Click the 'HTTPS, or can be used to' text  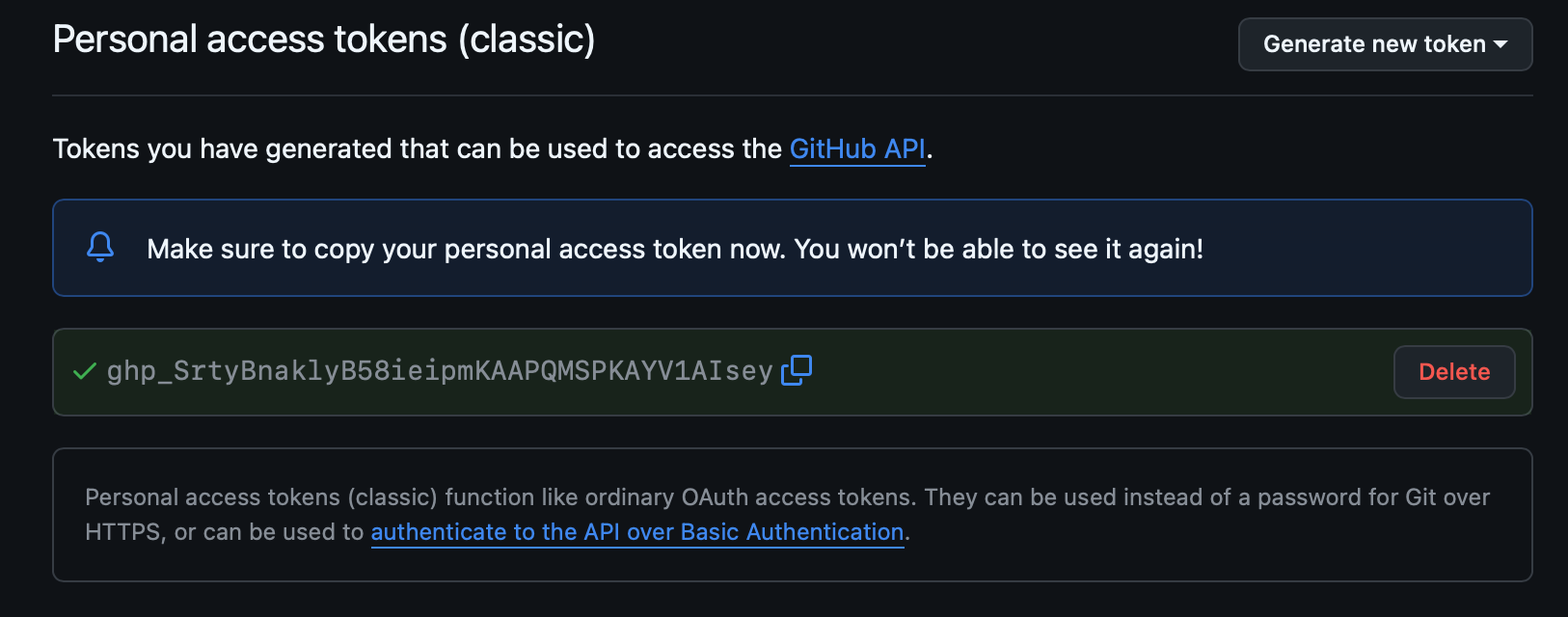[x=224, y=532]
